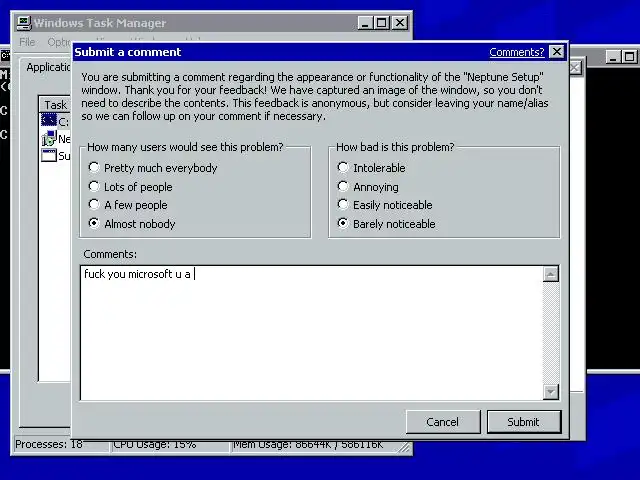Select the window icon task starting with 'Su'

49,156
